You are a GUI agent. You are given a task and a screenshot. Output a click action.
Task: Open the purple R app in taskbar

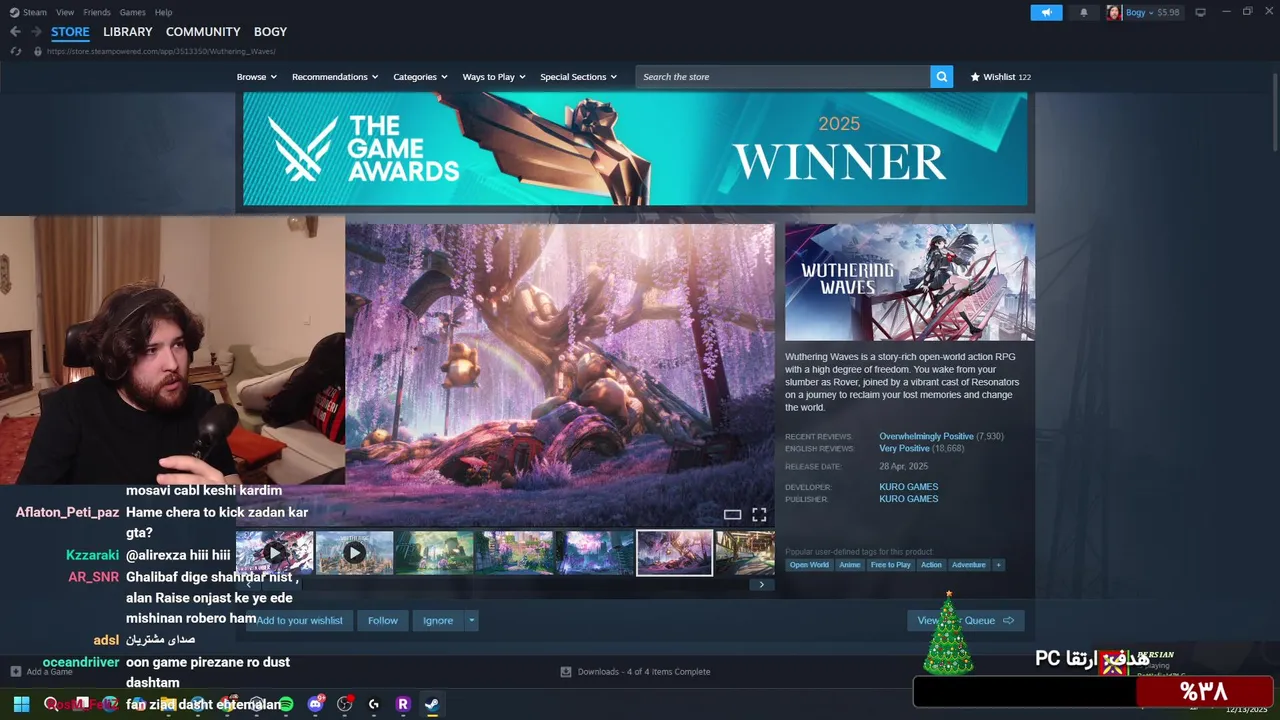[x=403, y=704]
